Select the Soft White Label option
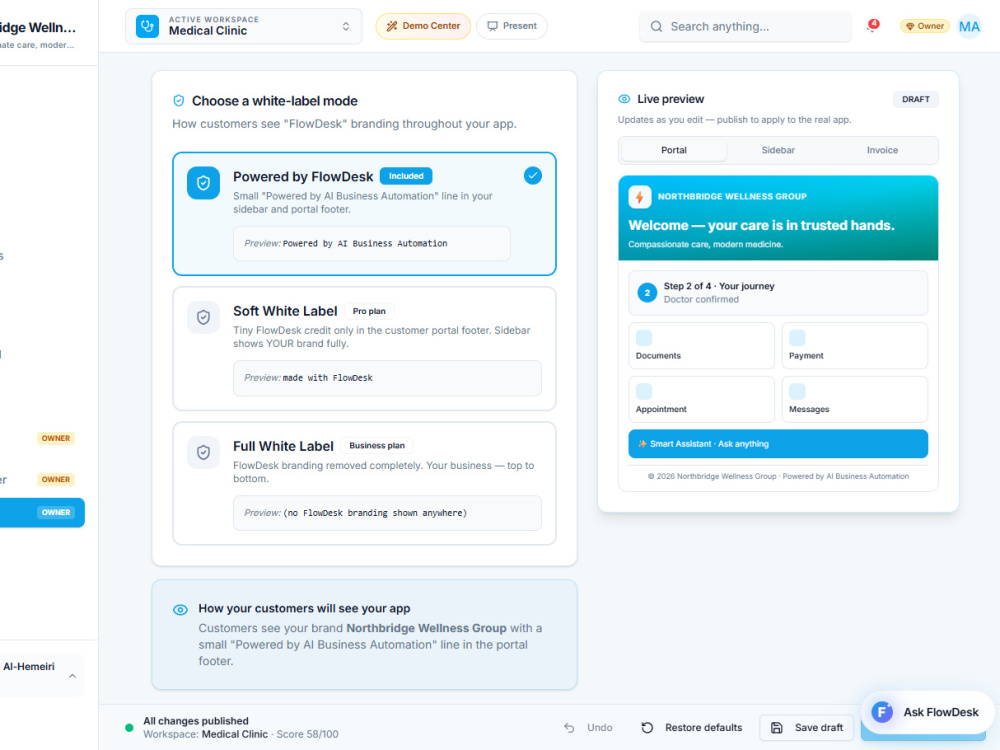This screenshot has width=1000, height=750. coord(364,349)
